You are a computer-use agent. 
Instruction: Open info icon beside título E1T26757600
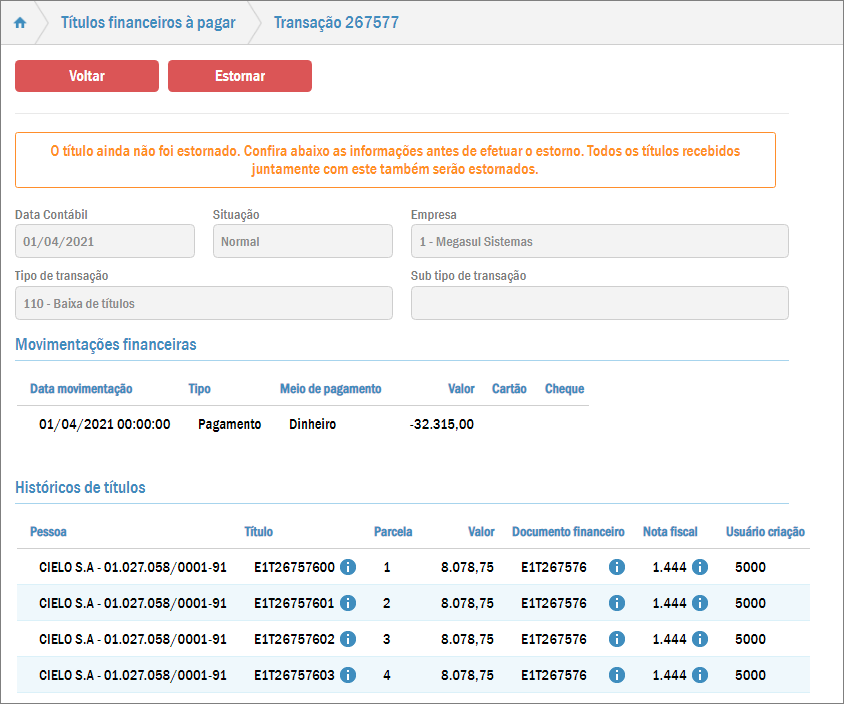pyautogui.click(x=348, y=567)
